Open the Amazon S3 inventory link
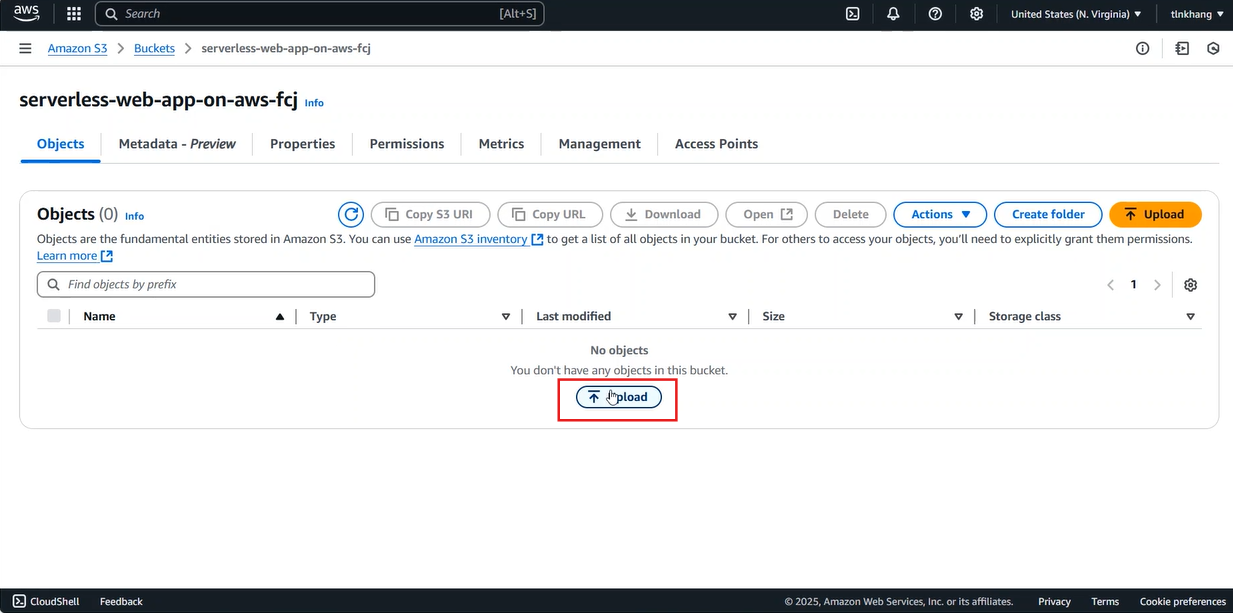Viewport: 1233px width, 613px height. [x=479, y=239]
